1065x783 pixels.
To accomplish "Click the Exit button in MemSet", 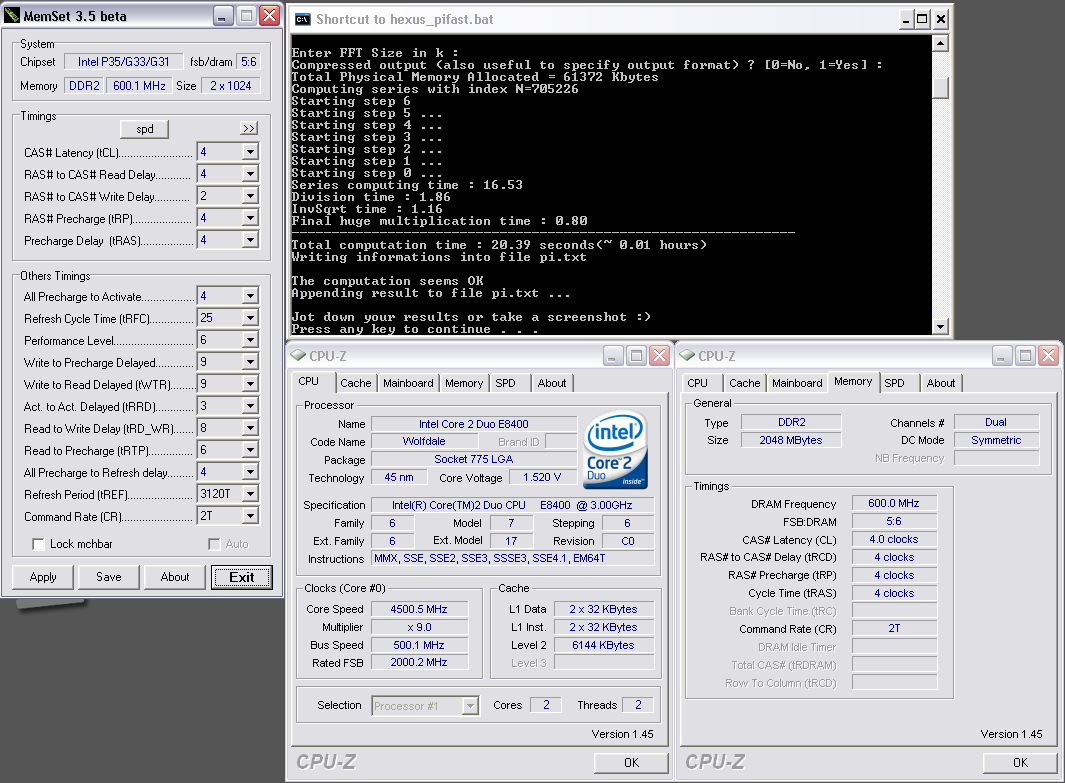I will (x=242, y=577).
